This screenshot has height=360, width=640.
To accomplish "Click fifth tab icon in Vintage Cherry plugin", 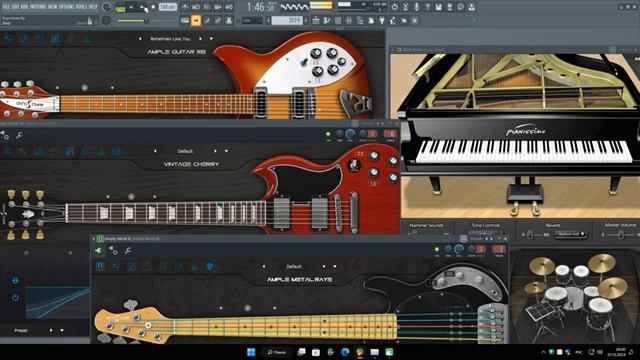I will click(70, 151).
